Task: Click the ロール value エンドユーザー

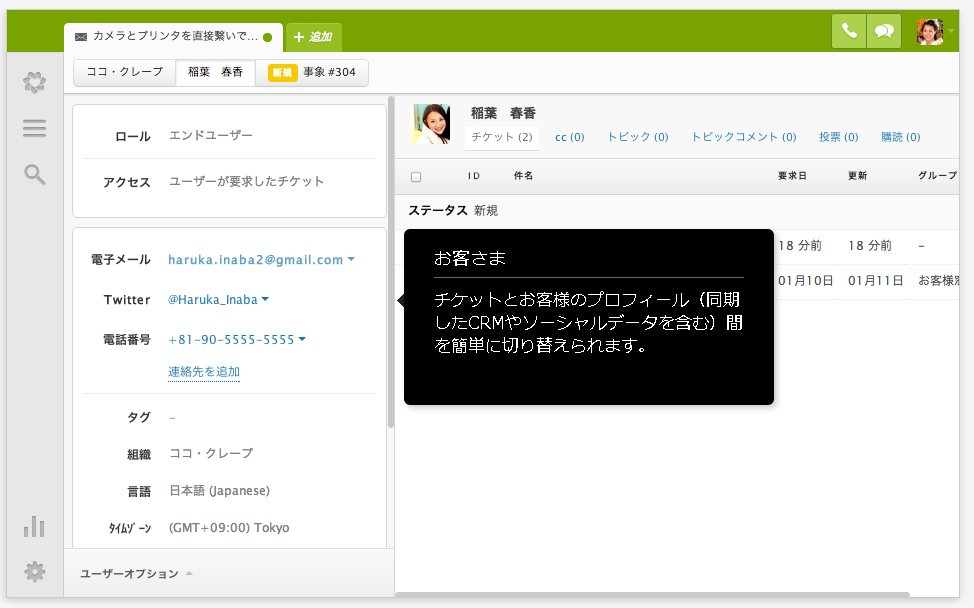Action: [x=211, y=135]
